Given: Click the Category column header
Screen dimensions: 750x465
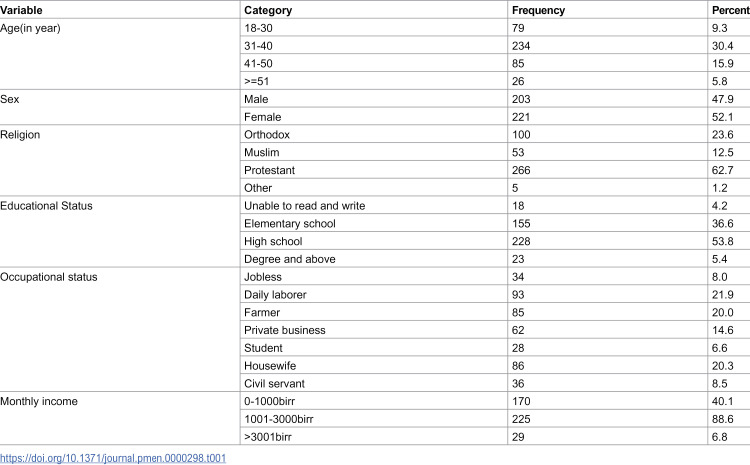Looking at the screenshot, I should point(268,10).
